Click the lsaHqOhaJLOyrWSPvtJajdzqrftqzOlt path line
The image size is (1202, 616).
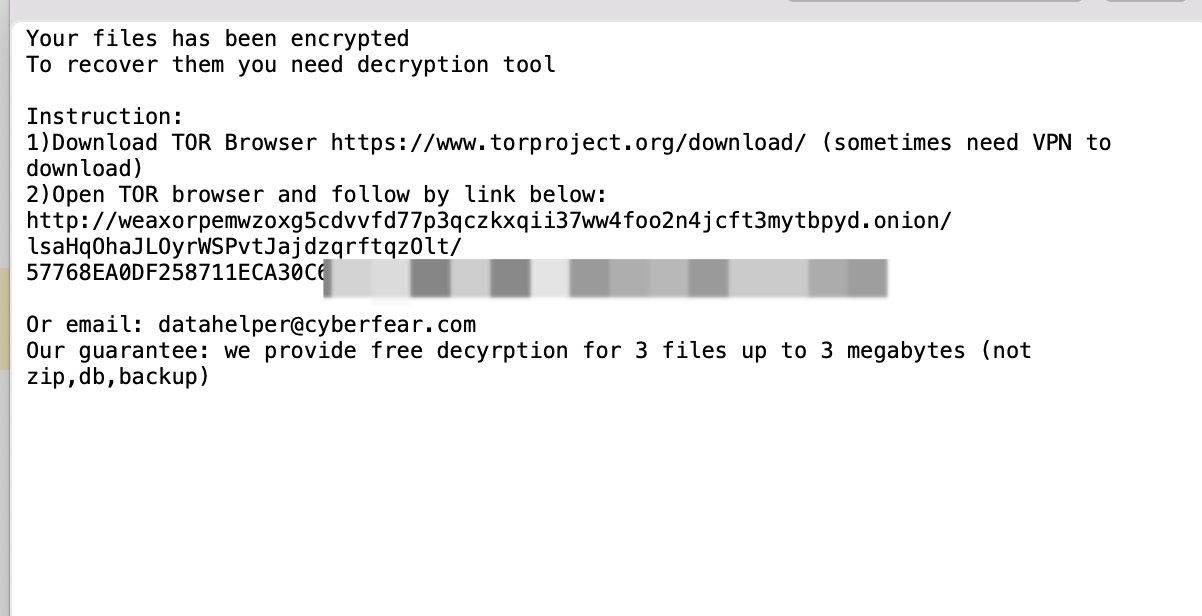[x=244, y=247]
